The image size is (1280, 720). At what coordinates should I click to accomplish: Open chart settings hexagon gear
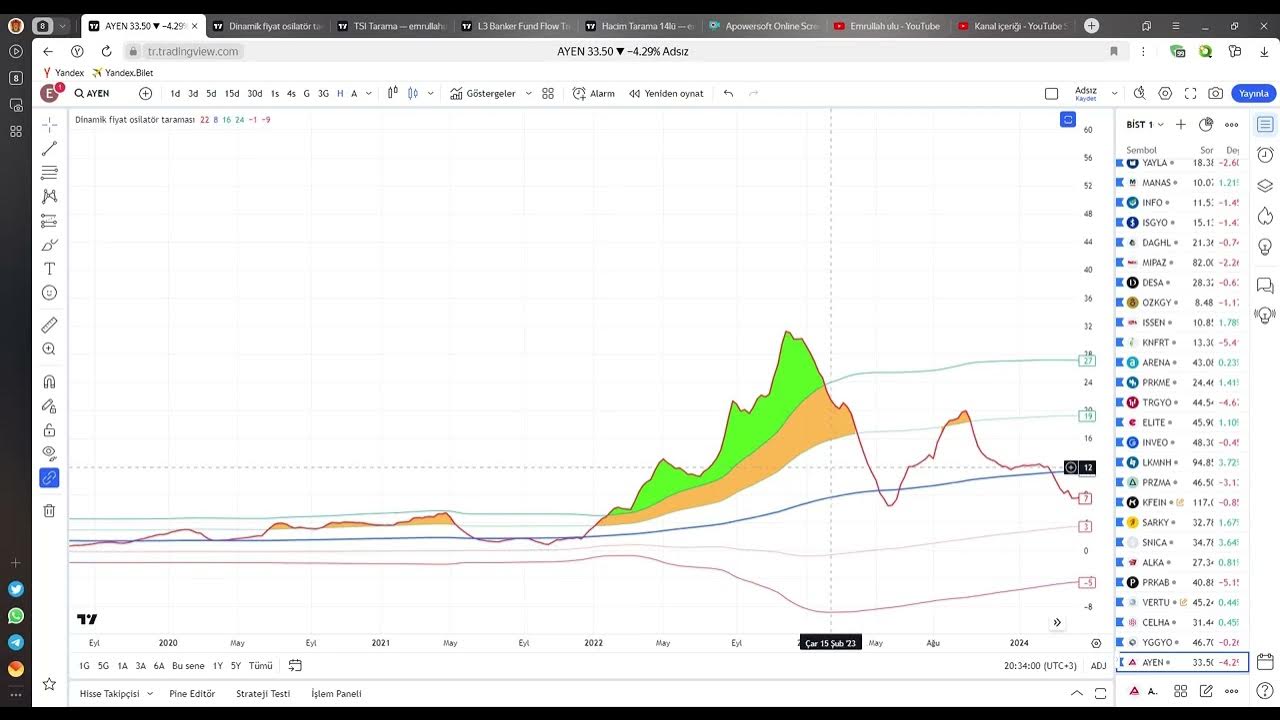(x=1165, y=93)
